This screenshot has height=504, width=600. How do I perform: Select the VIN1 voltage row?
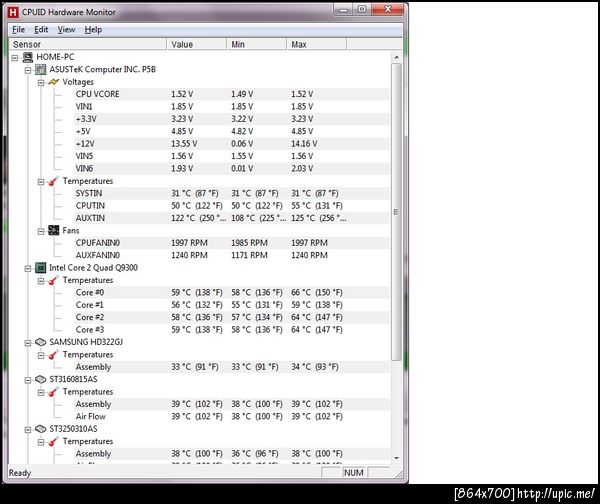click(232, 106)
